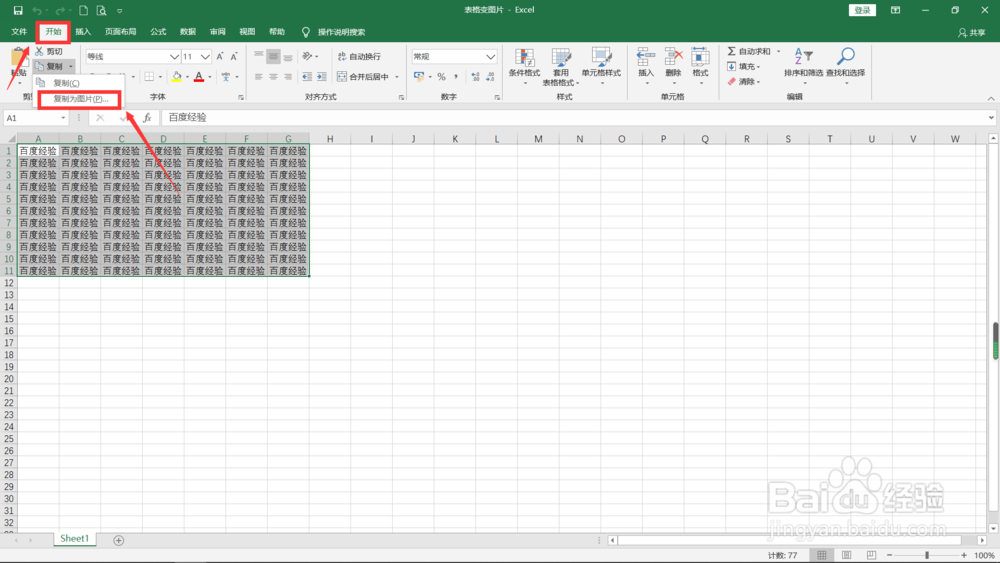Click the Accounting number format icon

(x=419, y=77)
